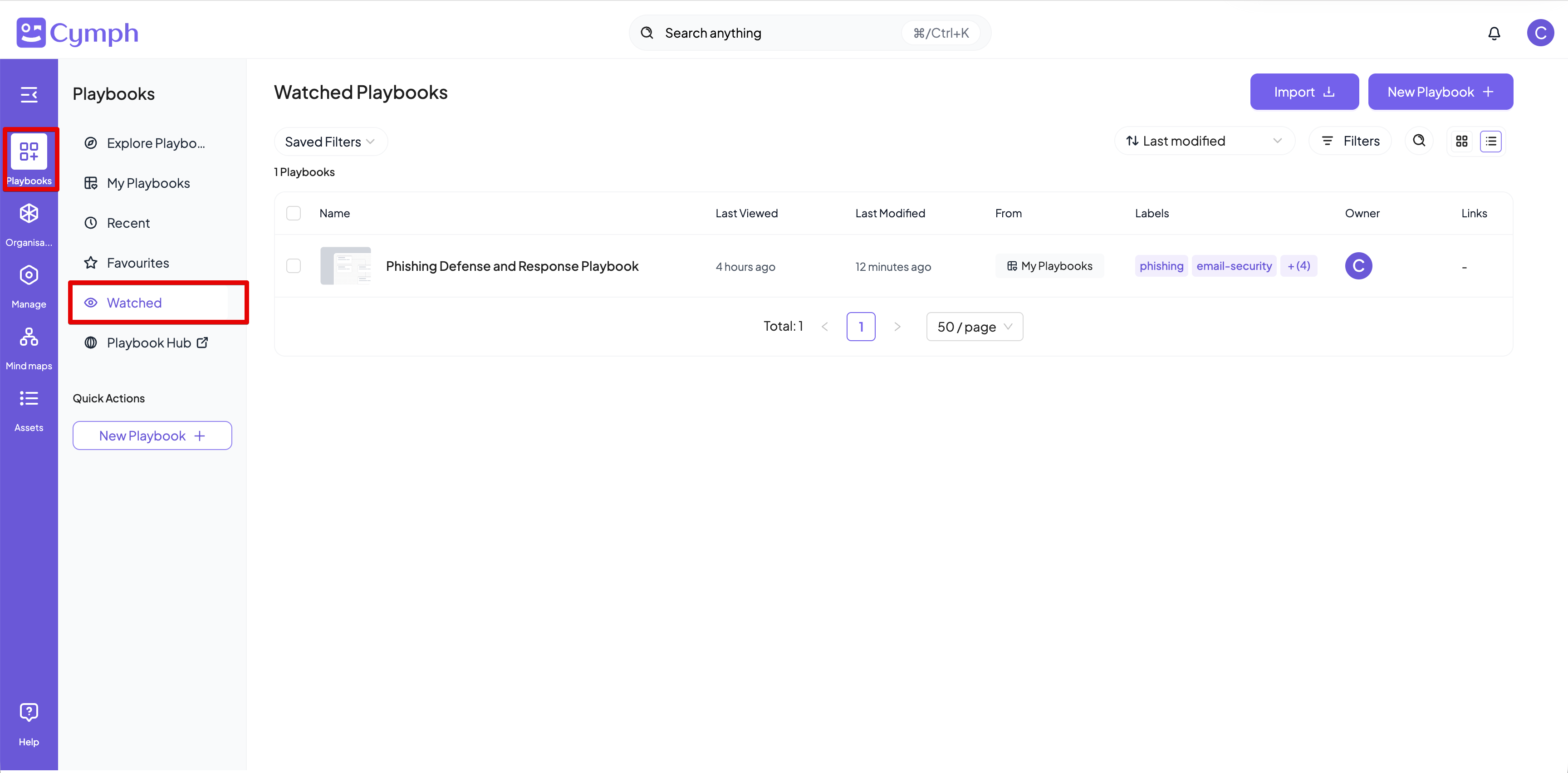
Task: Click the Import button
Action: pos(1304,92)
